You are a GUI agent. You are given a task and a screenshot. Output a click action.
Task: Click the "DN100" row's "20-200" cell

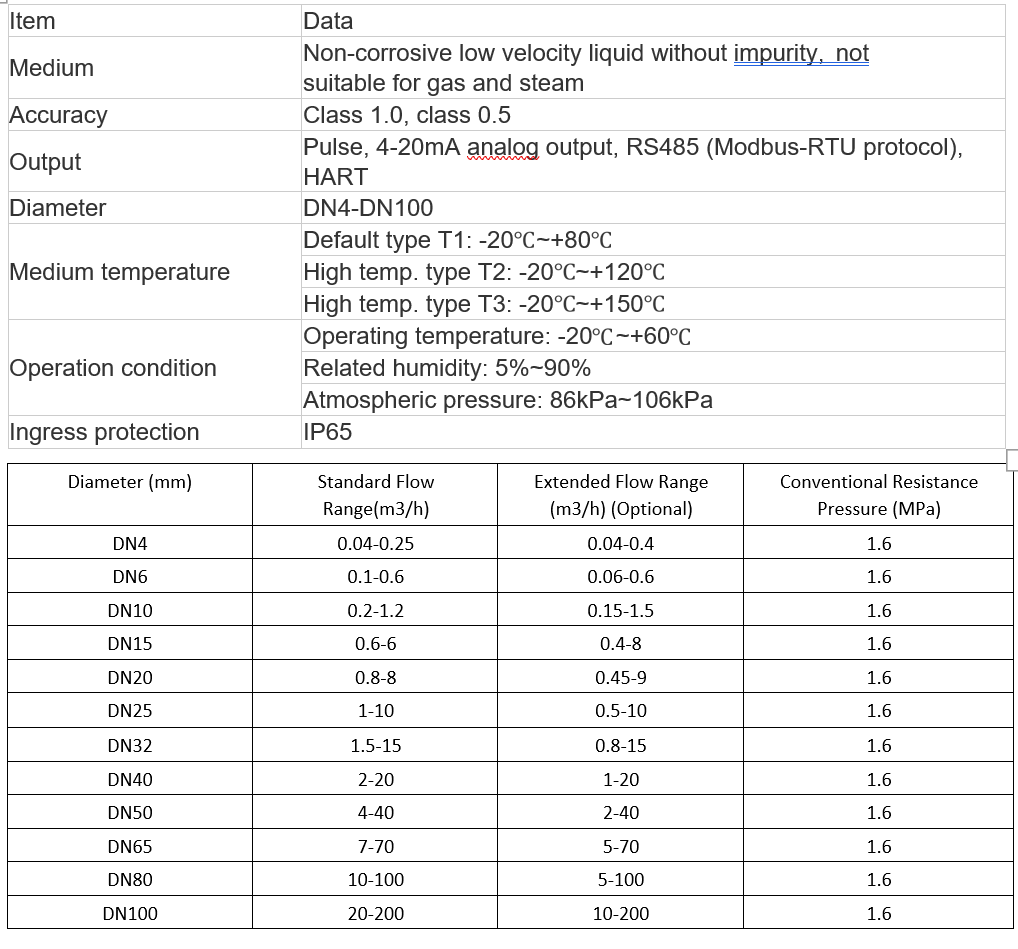pos(375,913)
